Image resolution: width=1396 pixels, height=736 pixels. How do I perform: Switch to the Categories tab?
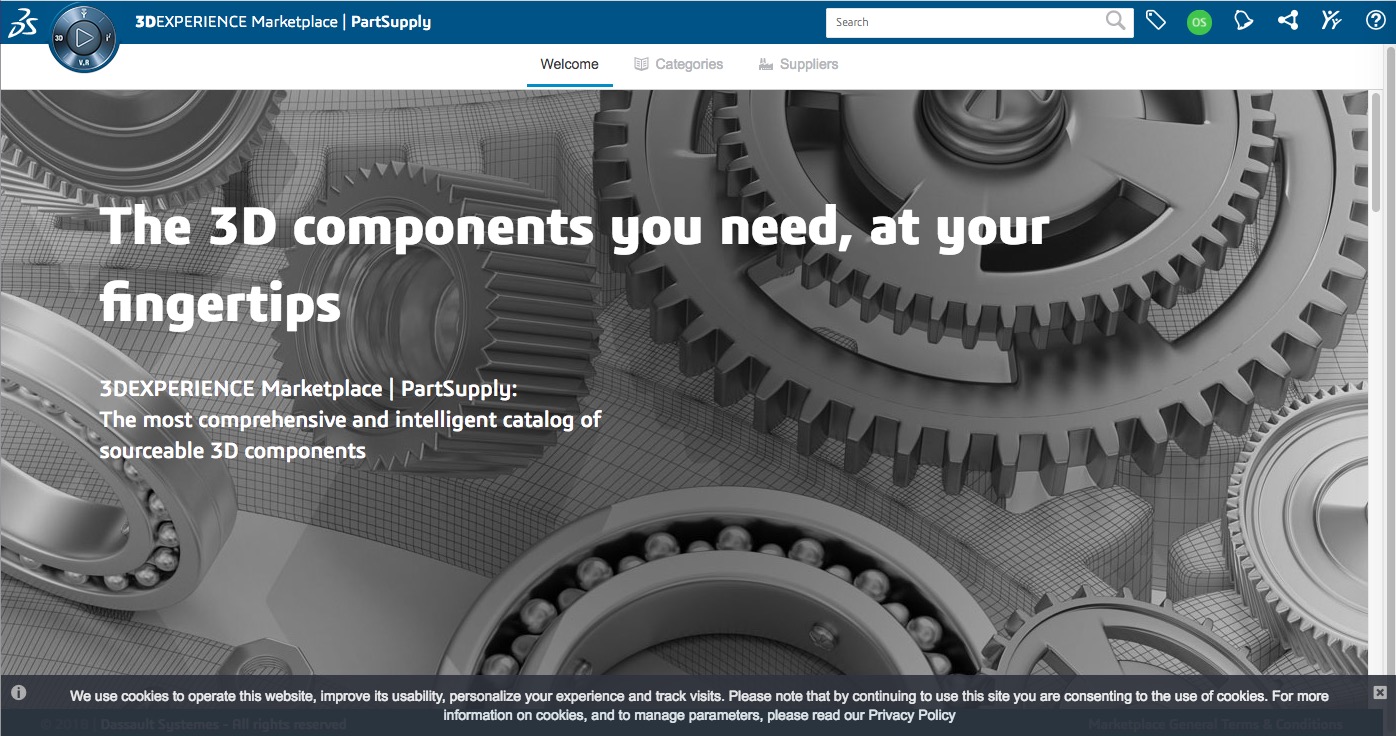coord(689,63)
